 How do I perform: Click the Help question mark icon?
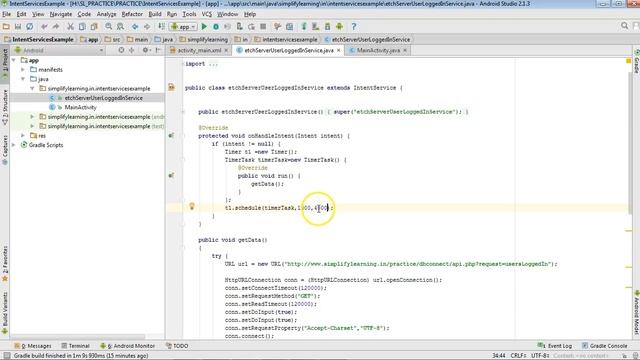click(354, 27)
